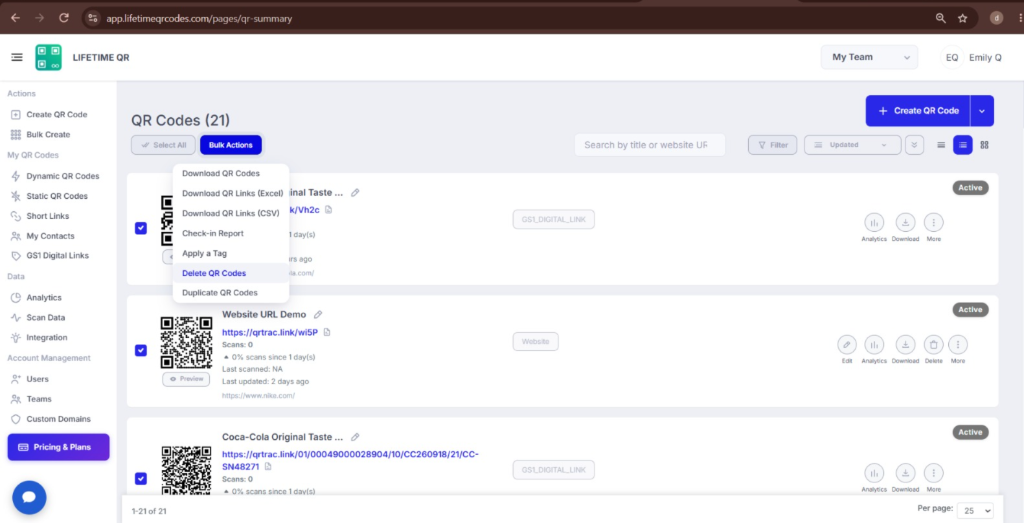1024x523 pixels.
Task: Open the Emily Q account menu
Action: [x=971, y=57]
